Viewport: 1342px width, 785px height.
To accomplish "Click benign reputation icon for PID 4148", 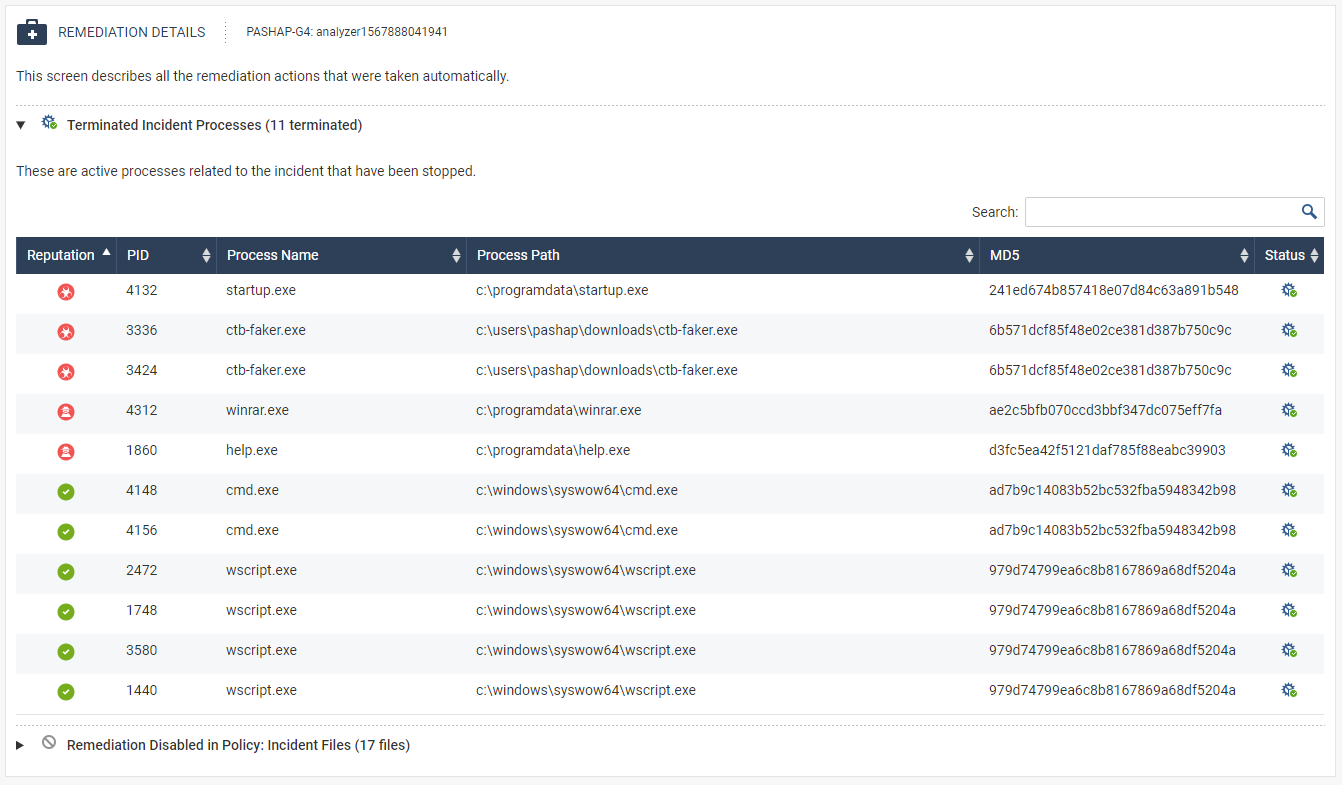I will pyautogui.click(x=66, y=492).
